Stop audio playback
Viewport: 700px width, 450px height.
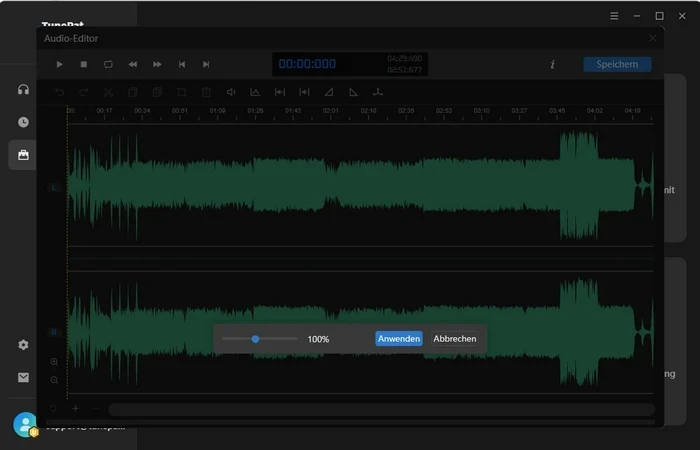point(83,64)
